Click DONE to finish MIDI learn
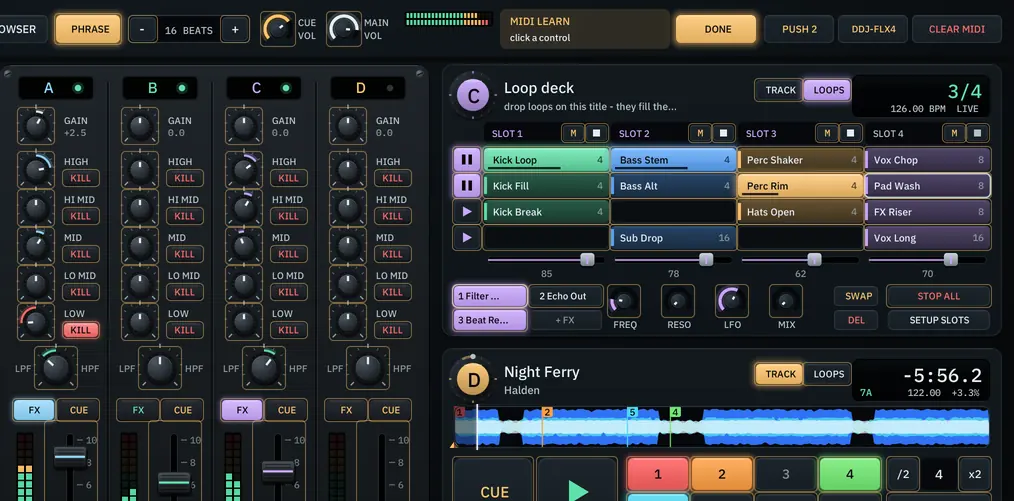Viewport: 1014px width, 501px height. pos(717,29)
